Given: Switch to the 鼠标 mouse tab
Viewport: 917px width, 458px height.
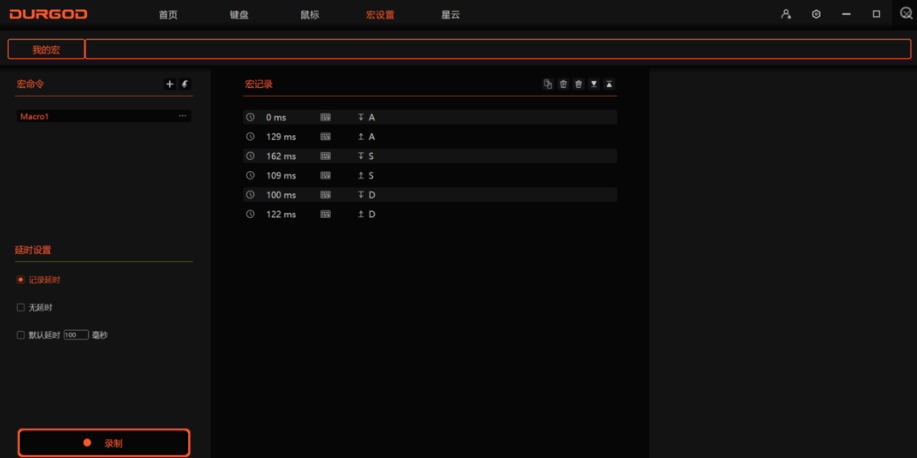Looking at the screenshot, I should click(310, 15).
